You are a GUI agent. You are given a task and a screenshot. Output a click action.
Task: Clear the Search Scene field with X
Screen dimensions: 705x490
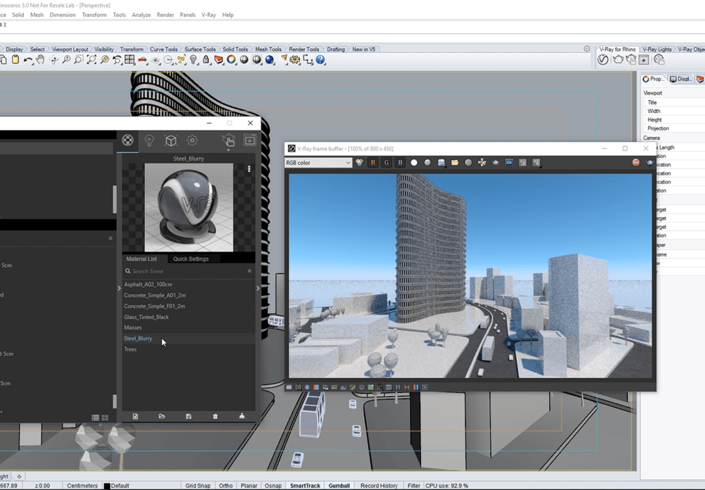point(250,271)
